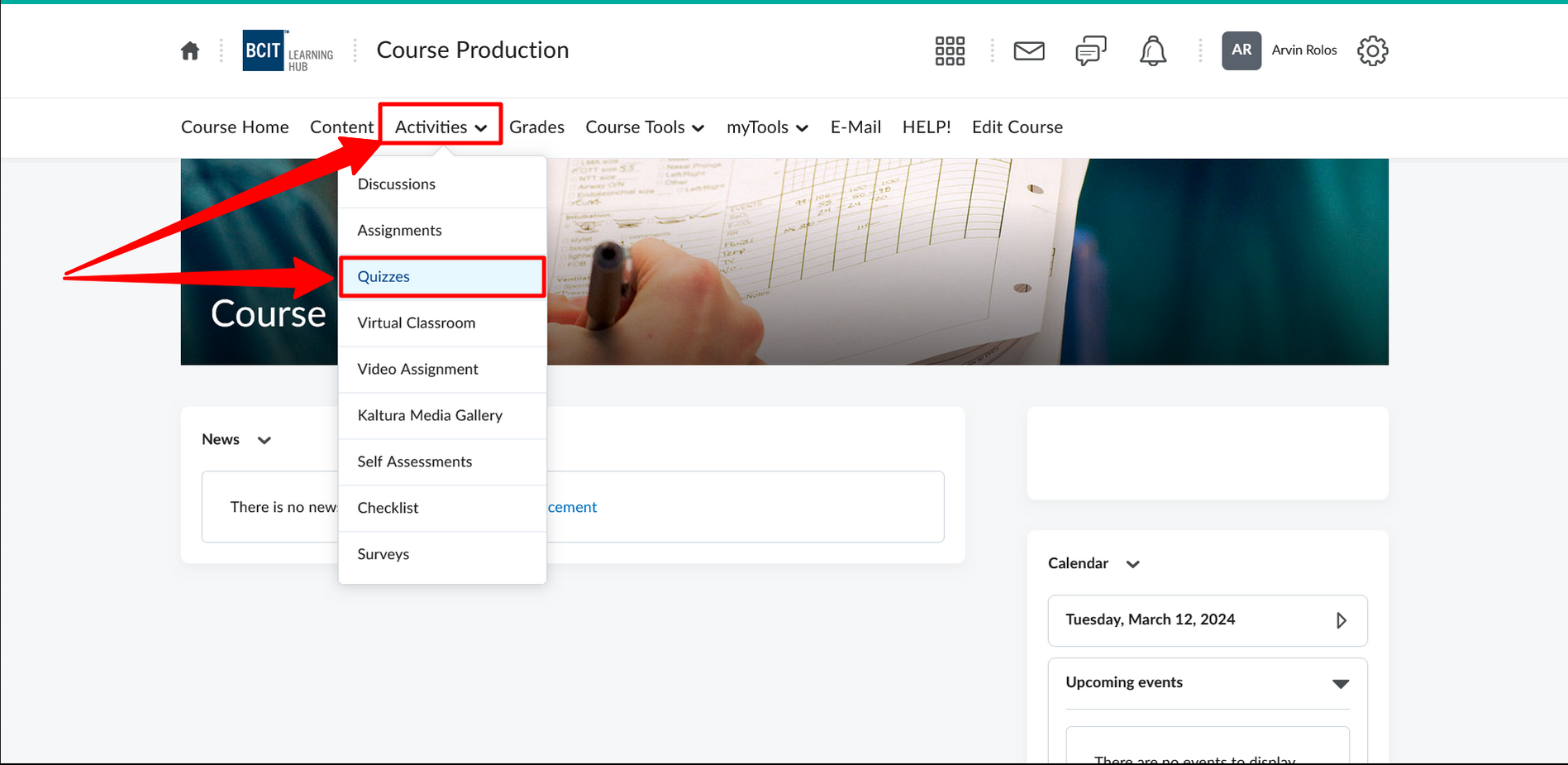1568x765 pixels.
Task: Expand the Activities dropdown menu
Action: pos(441,127)
